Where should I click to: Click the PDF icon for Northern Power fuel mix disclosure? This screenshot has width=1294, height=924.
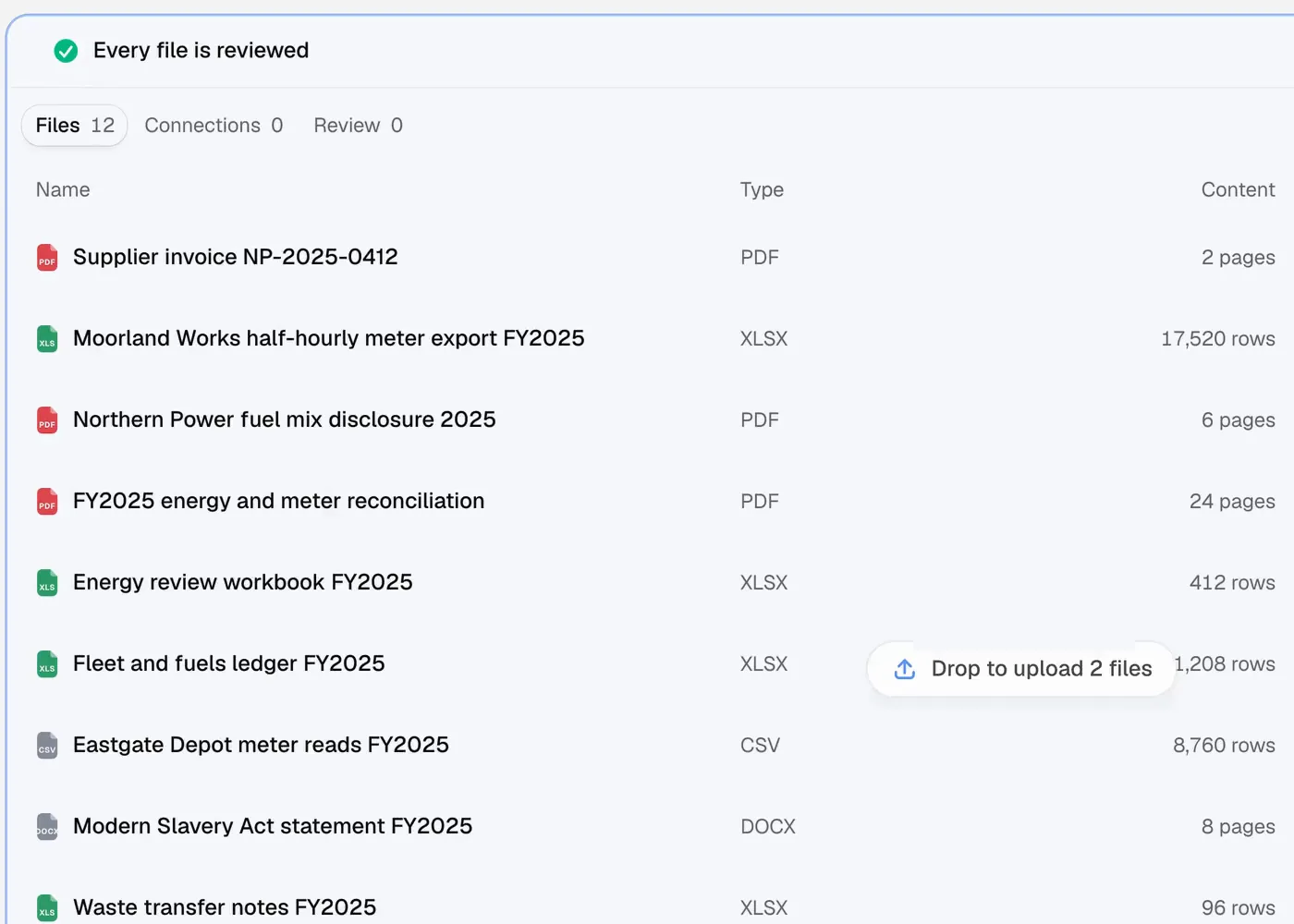pos(47,420)
